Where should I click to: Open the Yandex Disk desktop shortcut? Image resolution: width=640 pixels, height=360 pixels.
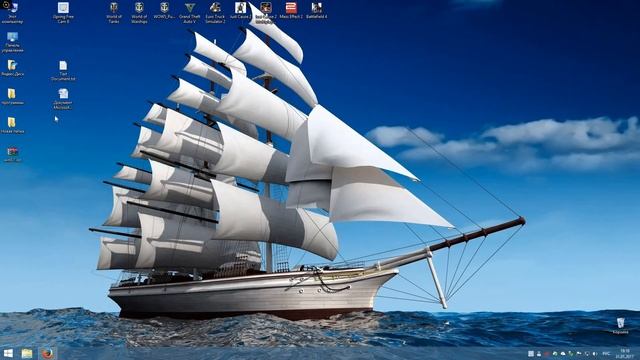12,68
